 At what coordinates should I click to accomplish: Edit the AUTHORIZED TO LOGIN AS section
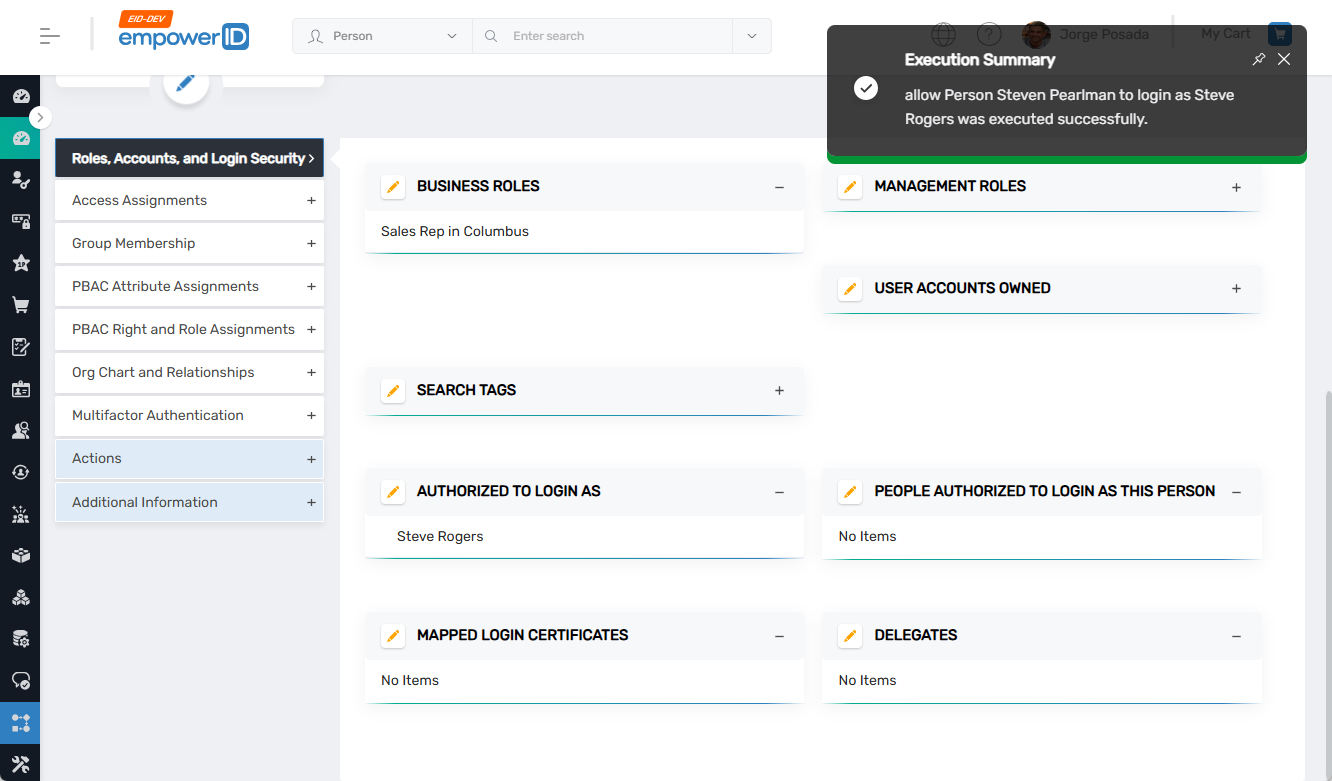click(x=393, y=492)
